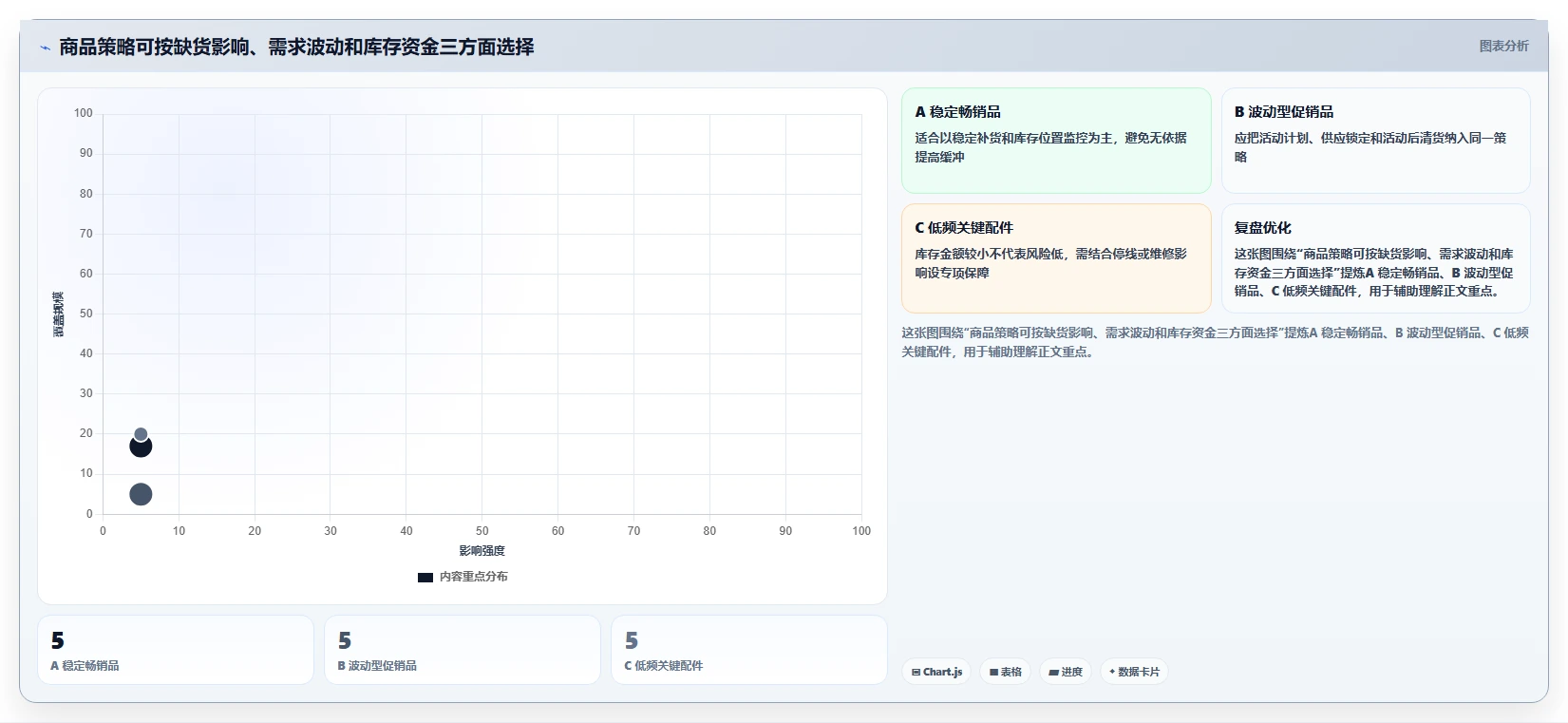The image size is (1568, 723).
Task: Click the stat card C 低频关键配件
Action: coord(749,650)
